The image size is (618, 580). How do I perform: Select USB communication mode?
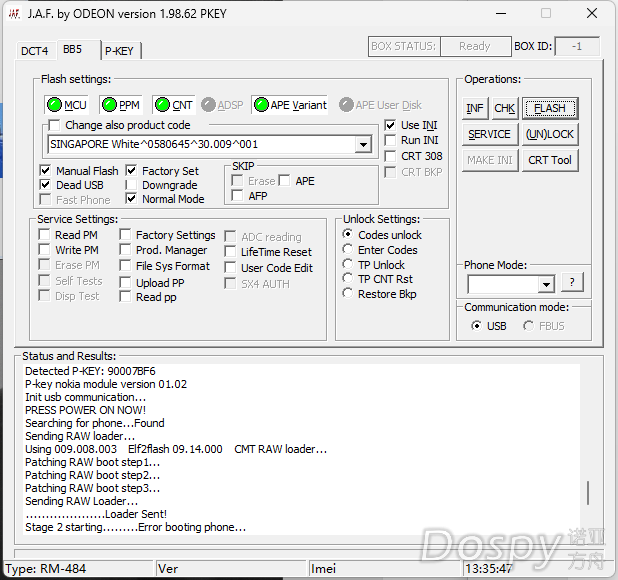pyautogui.click(x=477, y=326)
